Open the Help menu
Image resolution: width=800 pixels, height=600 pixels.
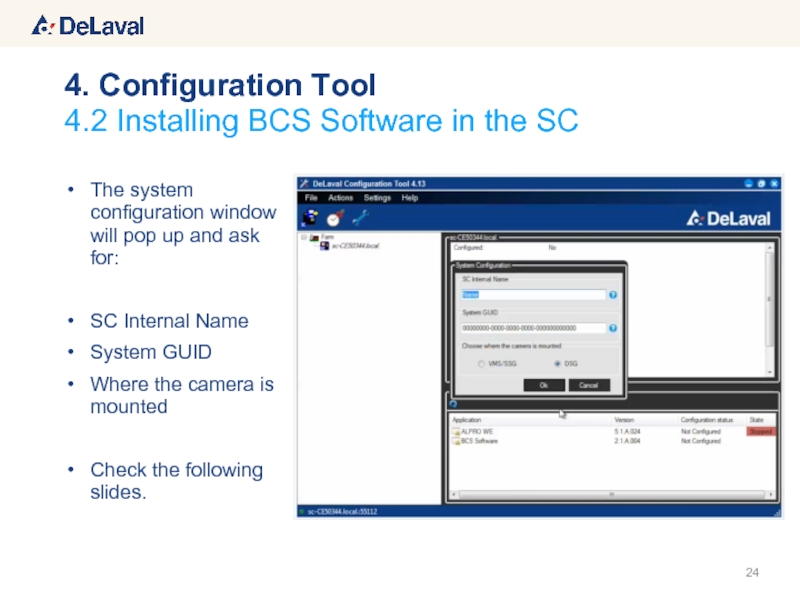(x=409, y=197)
